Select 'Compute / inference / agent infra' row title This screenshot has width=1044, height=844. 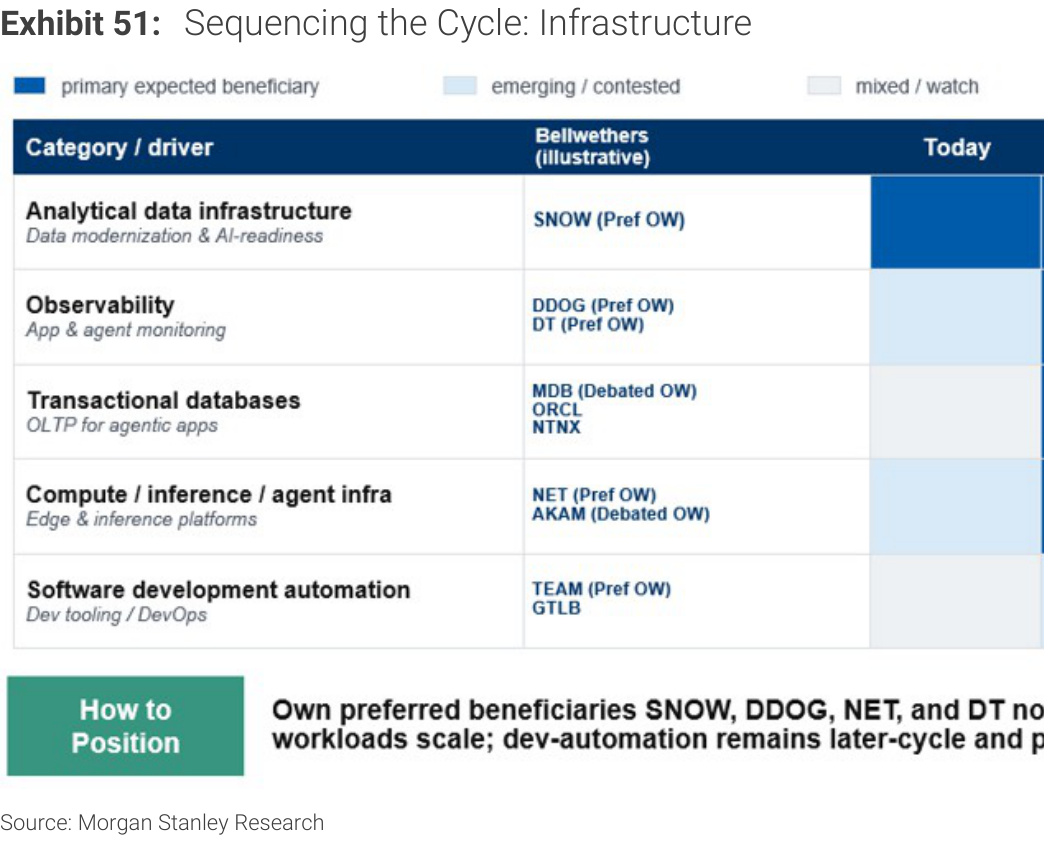tap(208, 495)
